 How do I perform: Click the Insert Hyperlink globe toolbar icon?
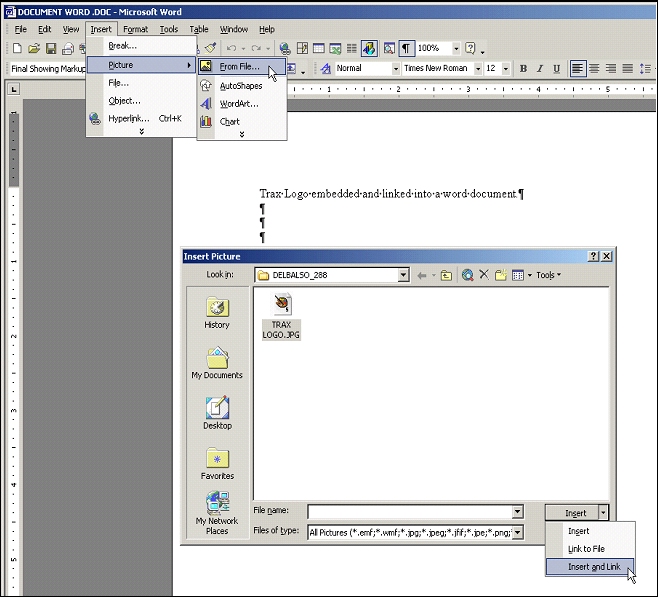[x=285, y=48]
